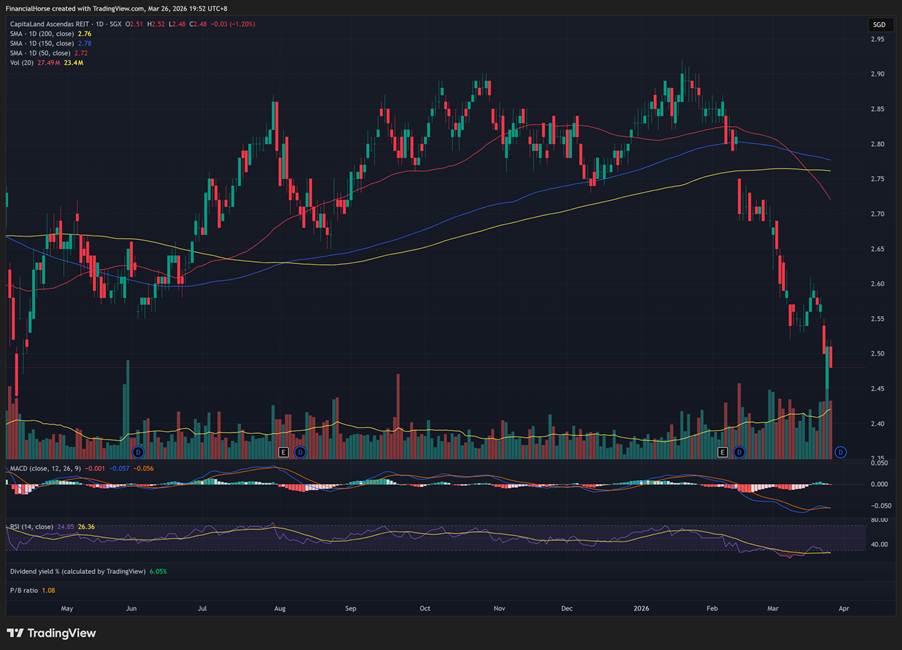Viewport: 902px width, 650px height.
Task: Open the SGD currency selector
Action: [878, 25]
